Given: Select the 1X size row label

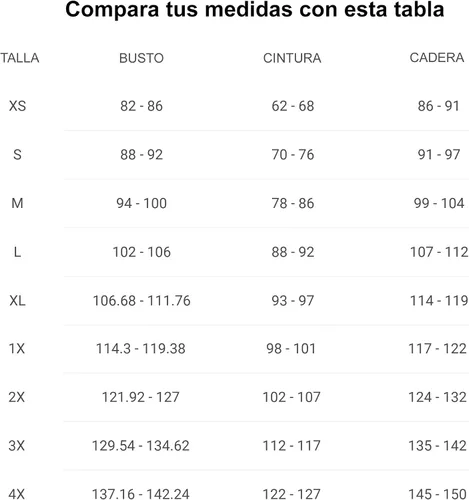Looking at the screenshot, I should click(17, 349).
